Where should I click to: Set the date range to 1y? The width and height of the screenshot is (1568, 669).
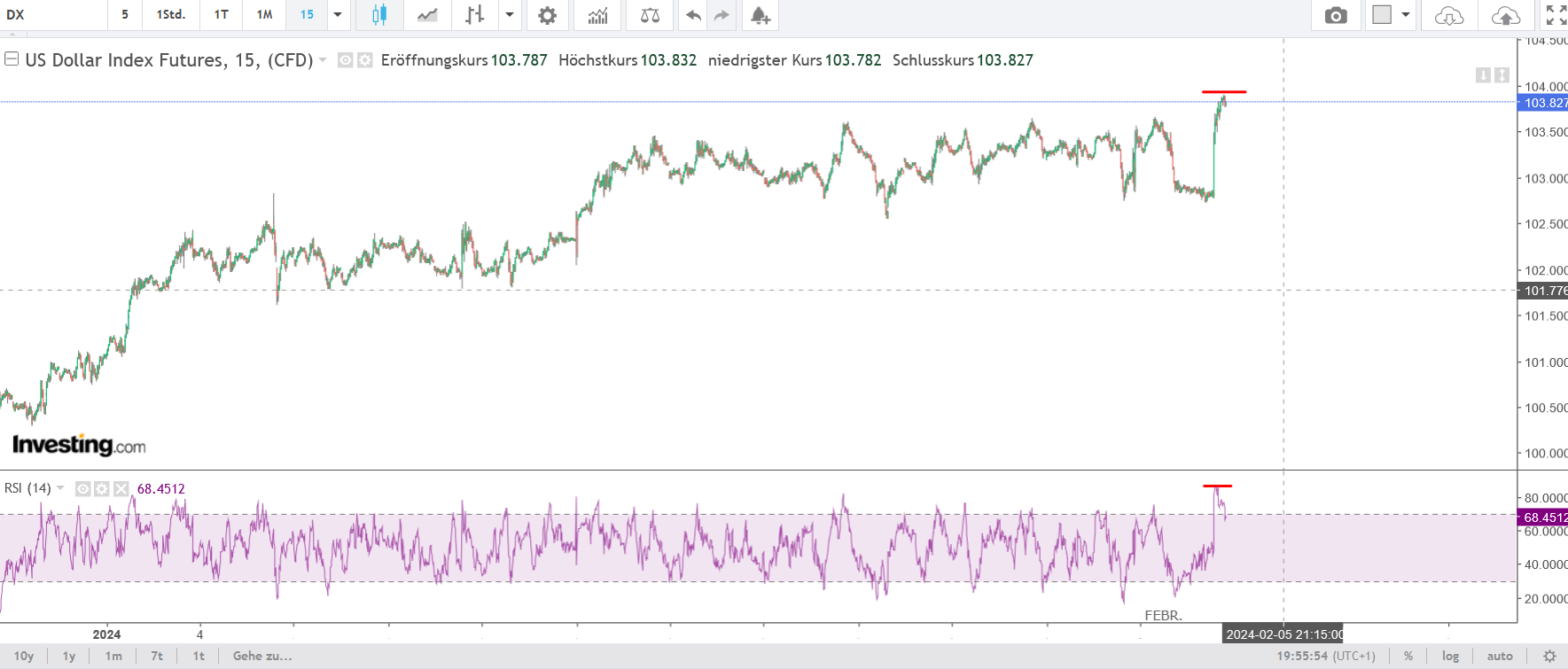[69, 657]
